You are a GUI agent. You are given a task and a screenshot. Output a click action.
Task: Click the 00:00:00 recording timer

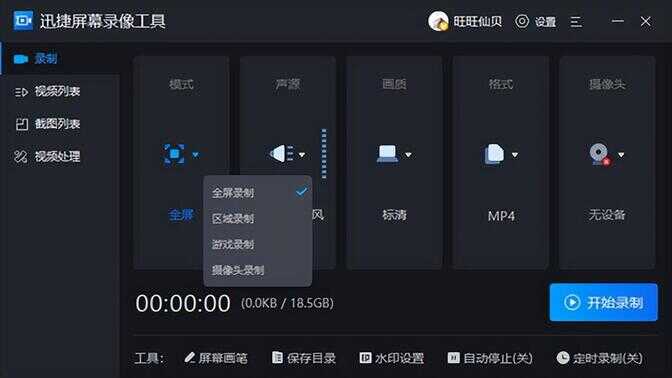[x=183, y=303]
